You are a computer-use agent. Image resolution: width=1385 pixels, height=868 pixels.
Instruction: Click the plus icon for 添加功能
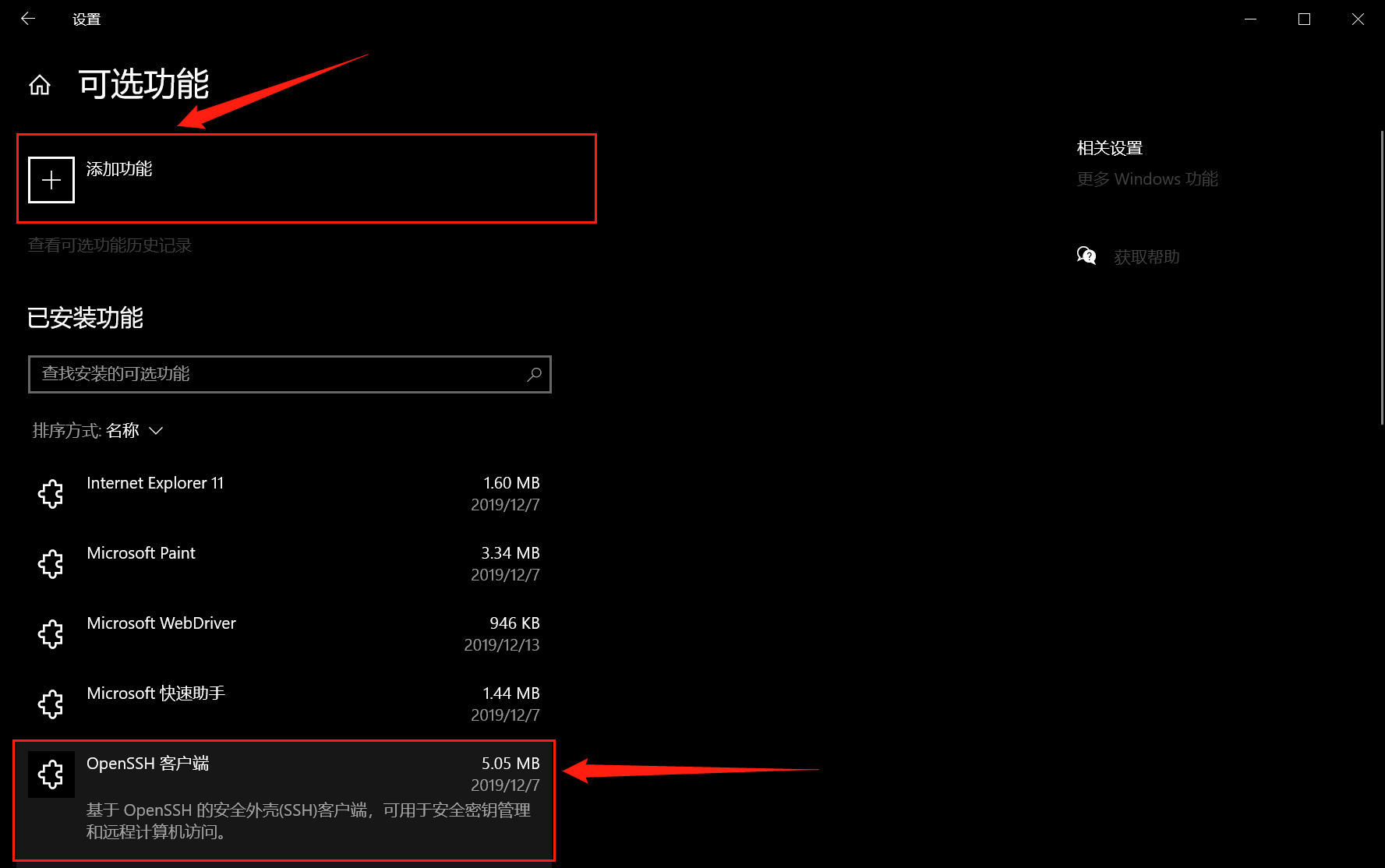point(51,180)
